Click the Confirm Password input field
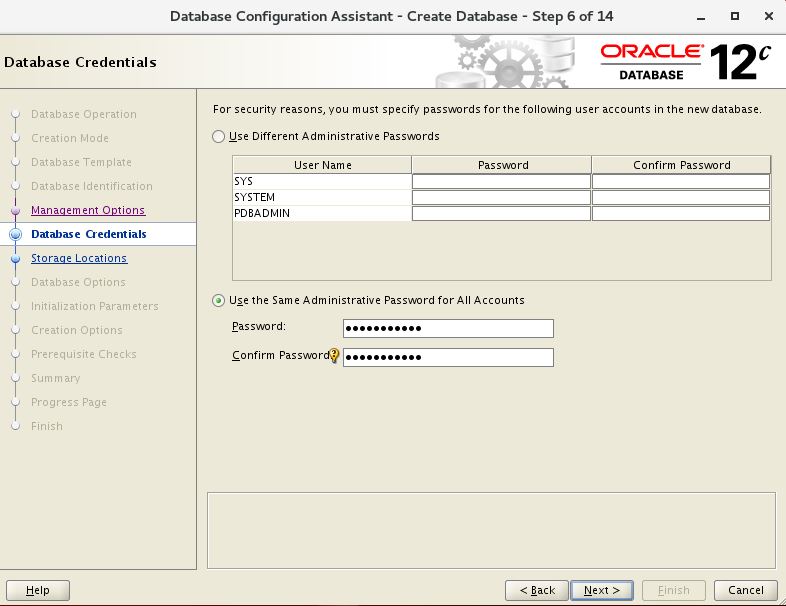The image size is (786, 606). pos(448,357)
